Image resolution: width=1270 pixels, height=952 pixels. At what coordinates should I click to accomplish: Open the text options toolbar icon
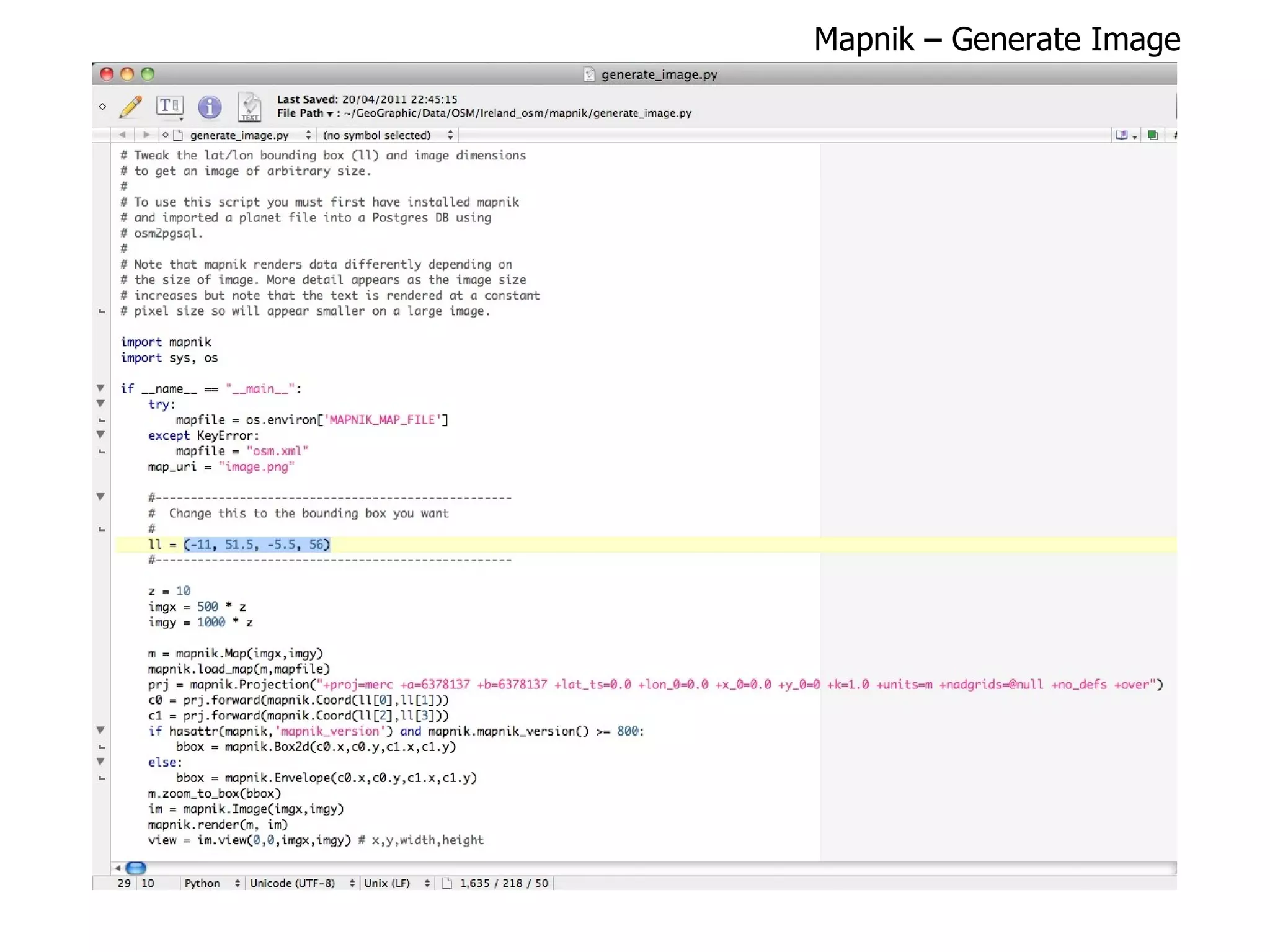coord(169,107)
